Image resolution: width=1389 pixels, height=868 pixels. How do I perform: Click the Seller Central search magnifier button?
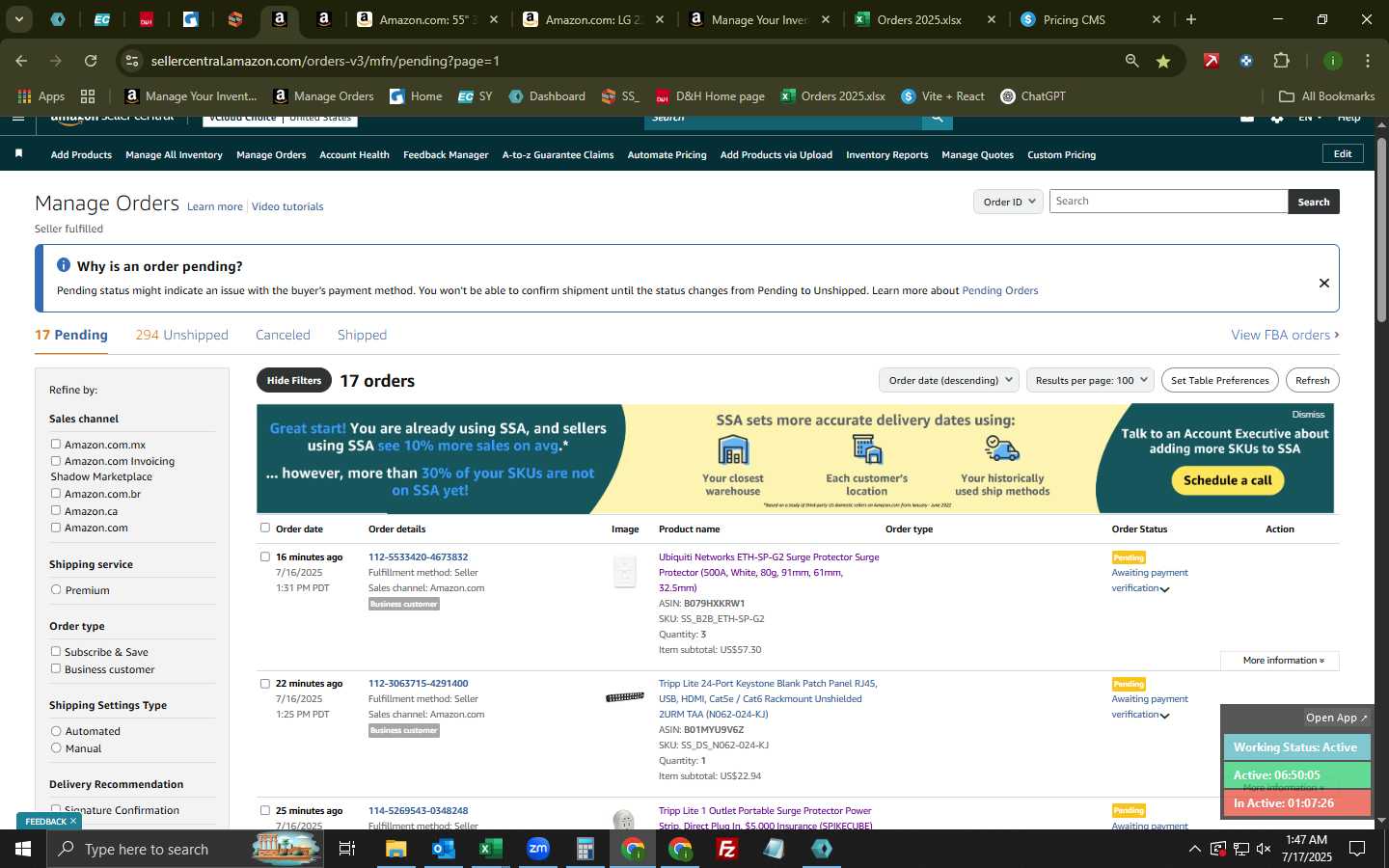pos(937,120)
